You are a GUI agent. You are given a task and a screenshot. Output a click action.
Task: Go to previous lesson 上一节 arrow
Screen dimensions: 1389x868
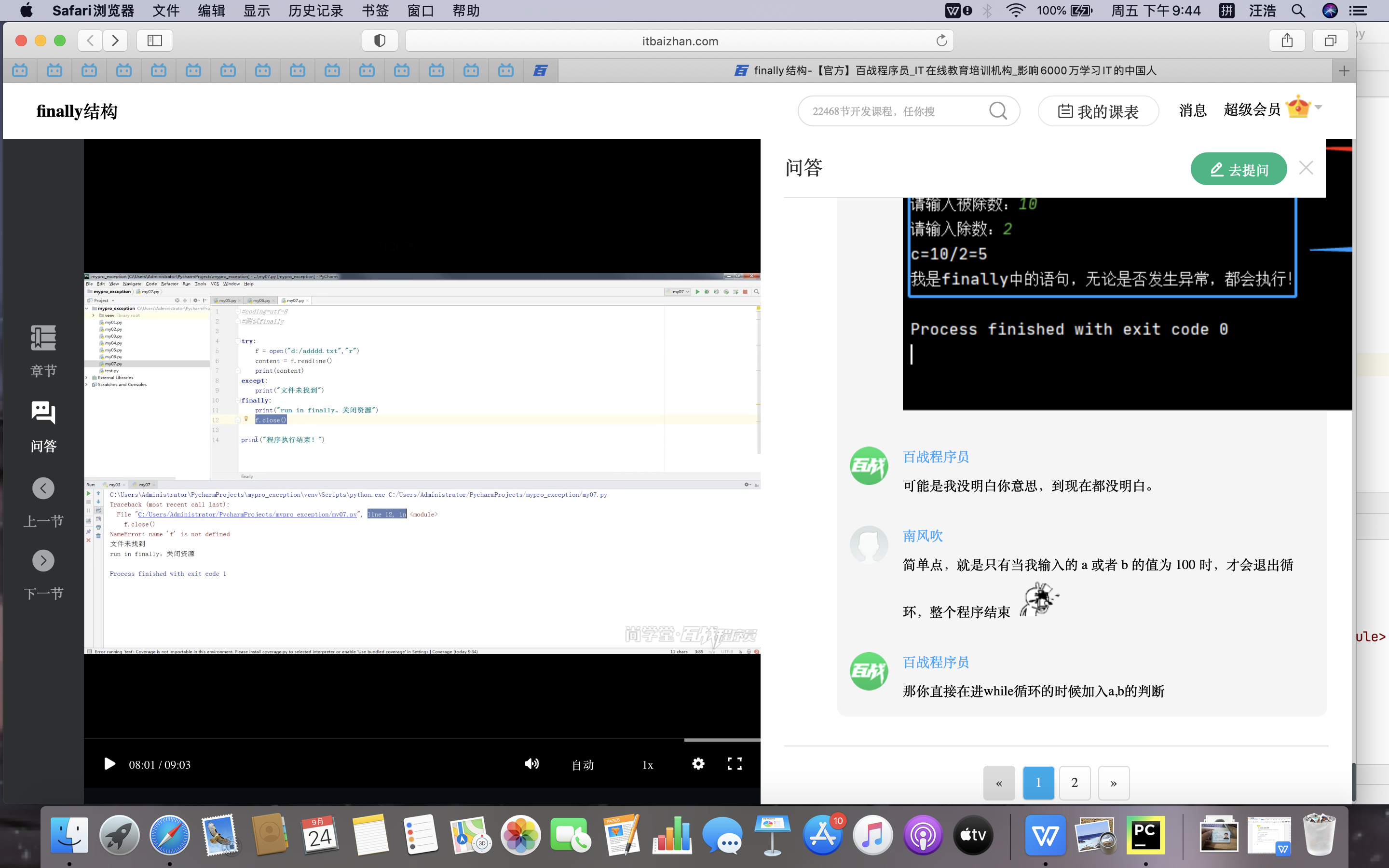click(43, 488)
